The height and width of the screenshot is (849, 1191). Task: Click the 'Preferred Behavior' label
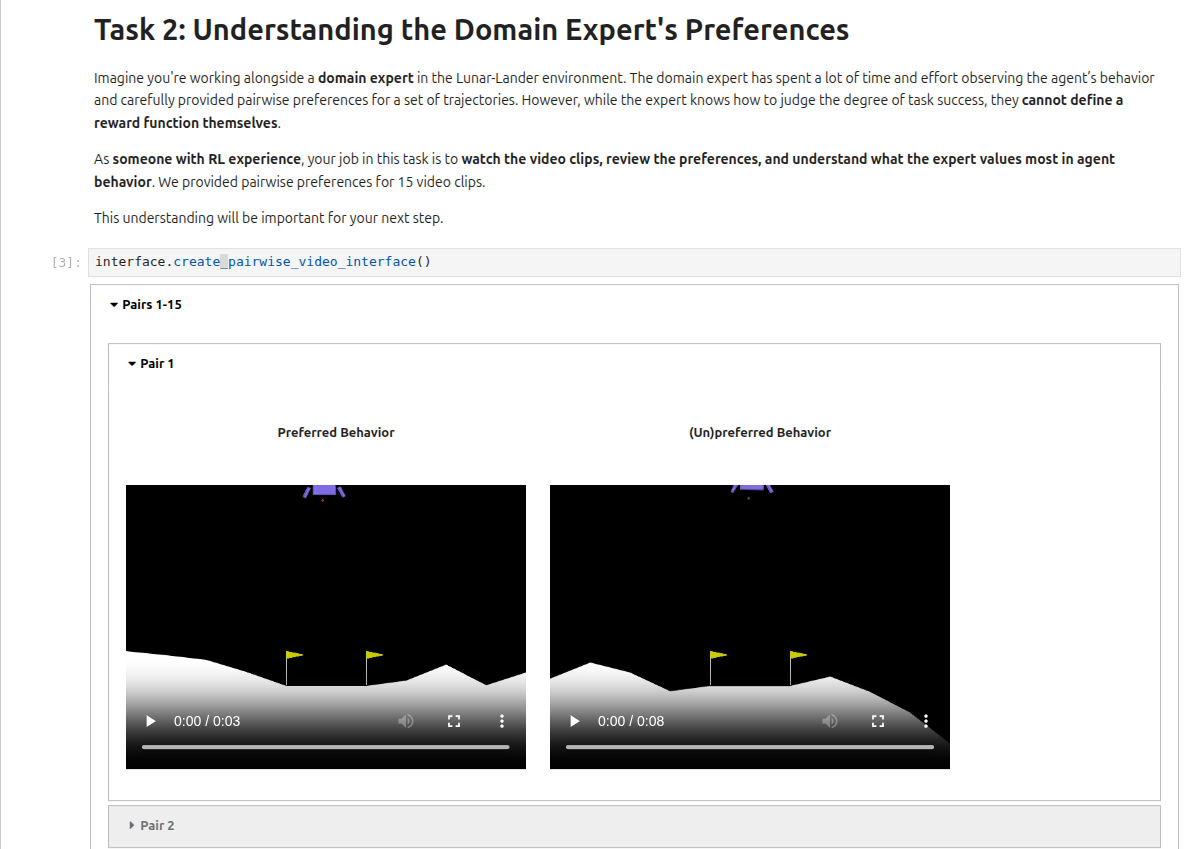(336, 433)
